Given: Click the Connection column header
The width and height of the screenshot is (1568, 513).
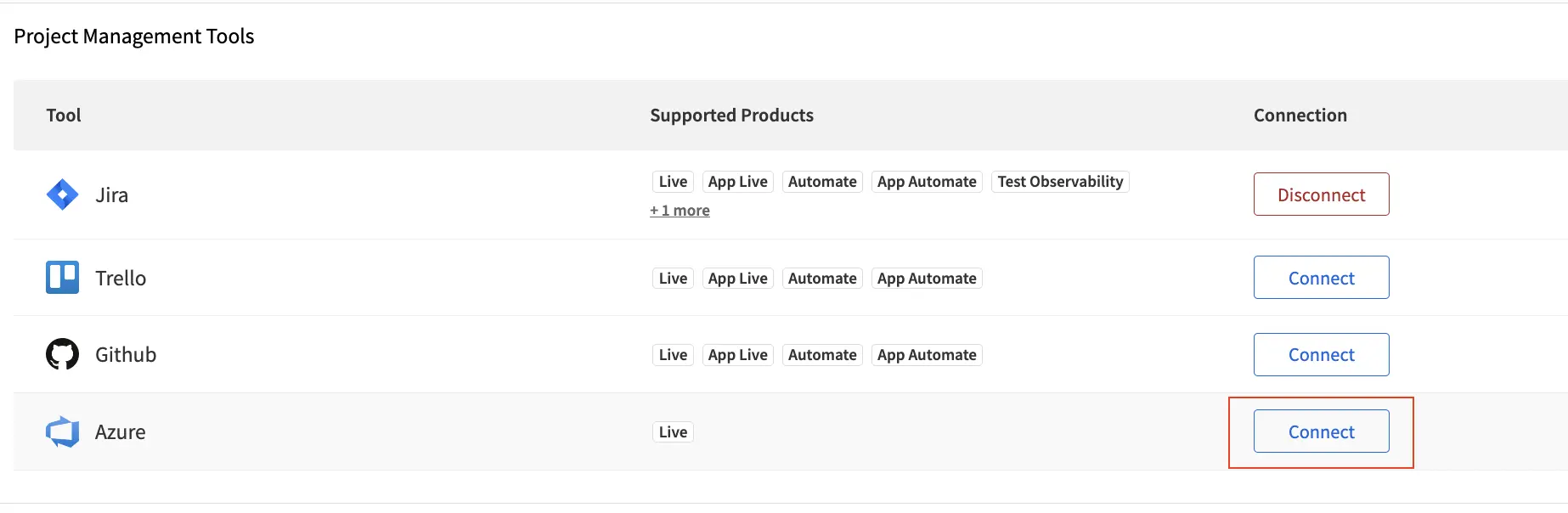Looking at the screenshot, I should pyautogui.click(x=1300, y=116).
